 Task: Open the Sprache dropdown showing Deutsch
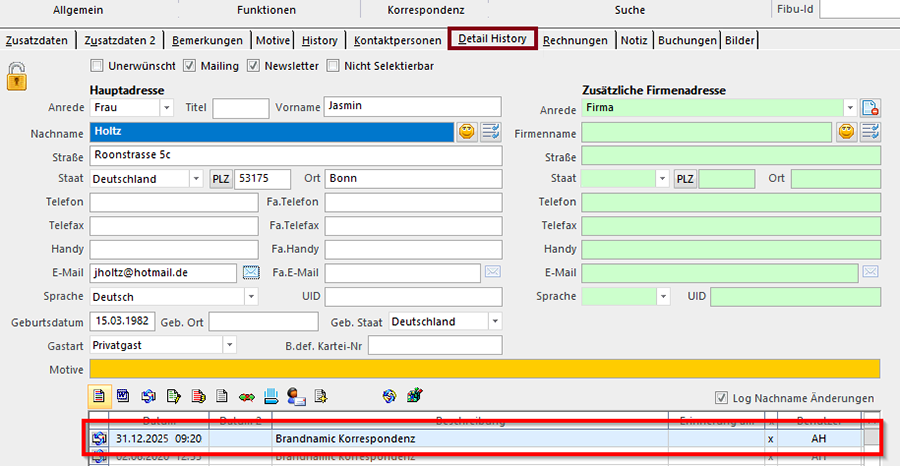251,297
